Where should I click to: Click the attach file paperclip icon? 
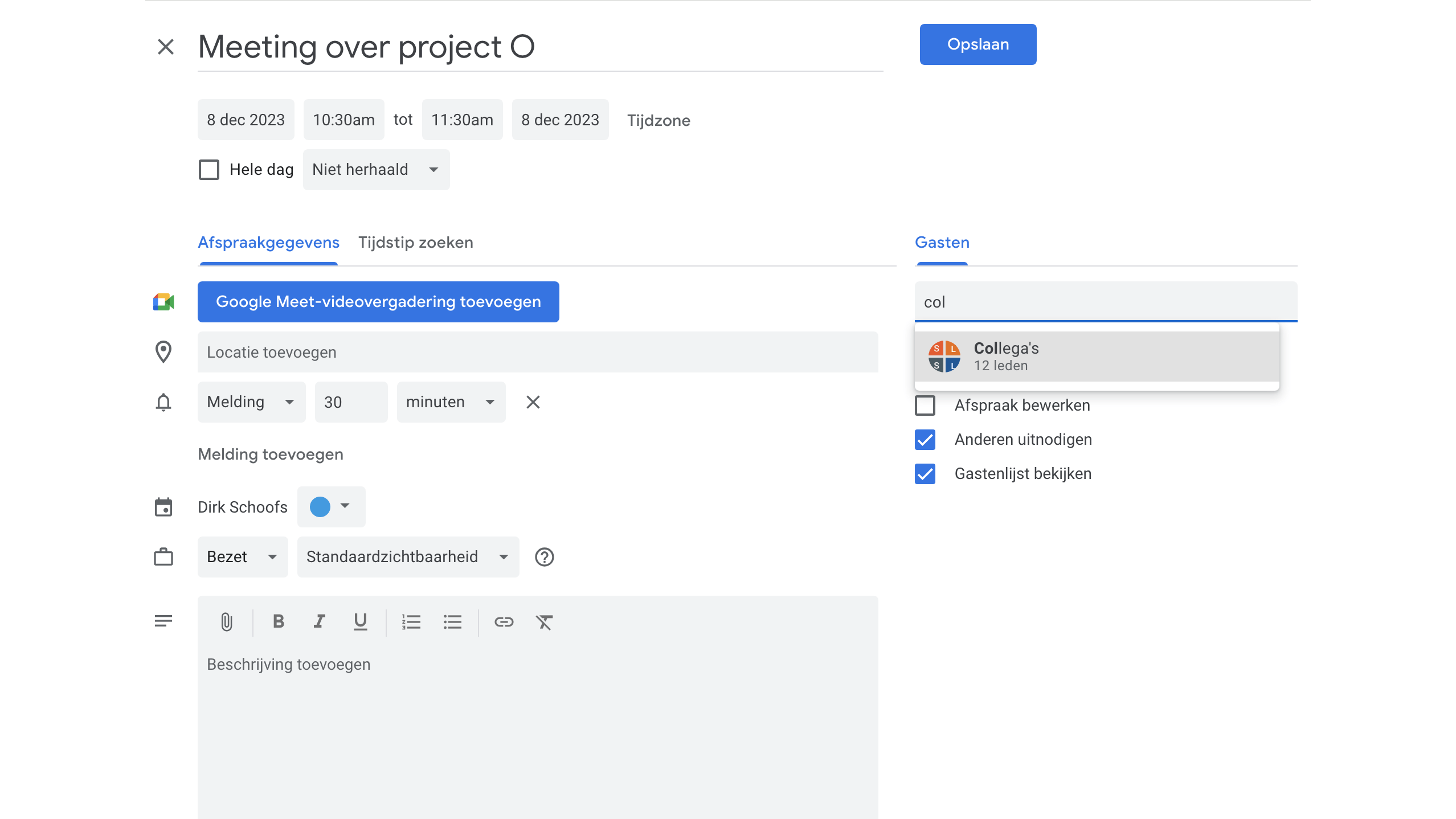coord(226,622)
